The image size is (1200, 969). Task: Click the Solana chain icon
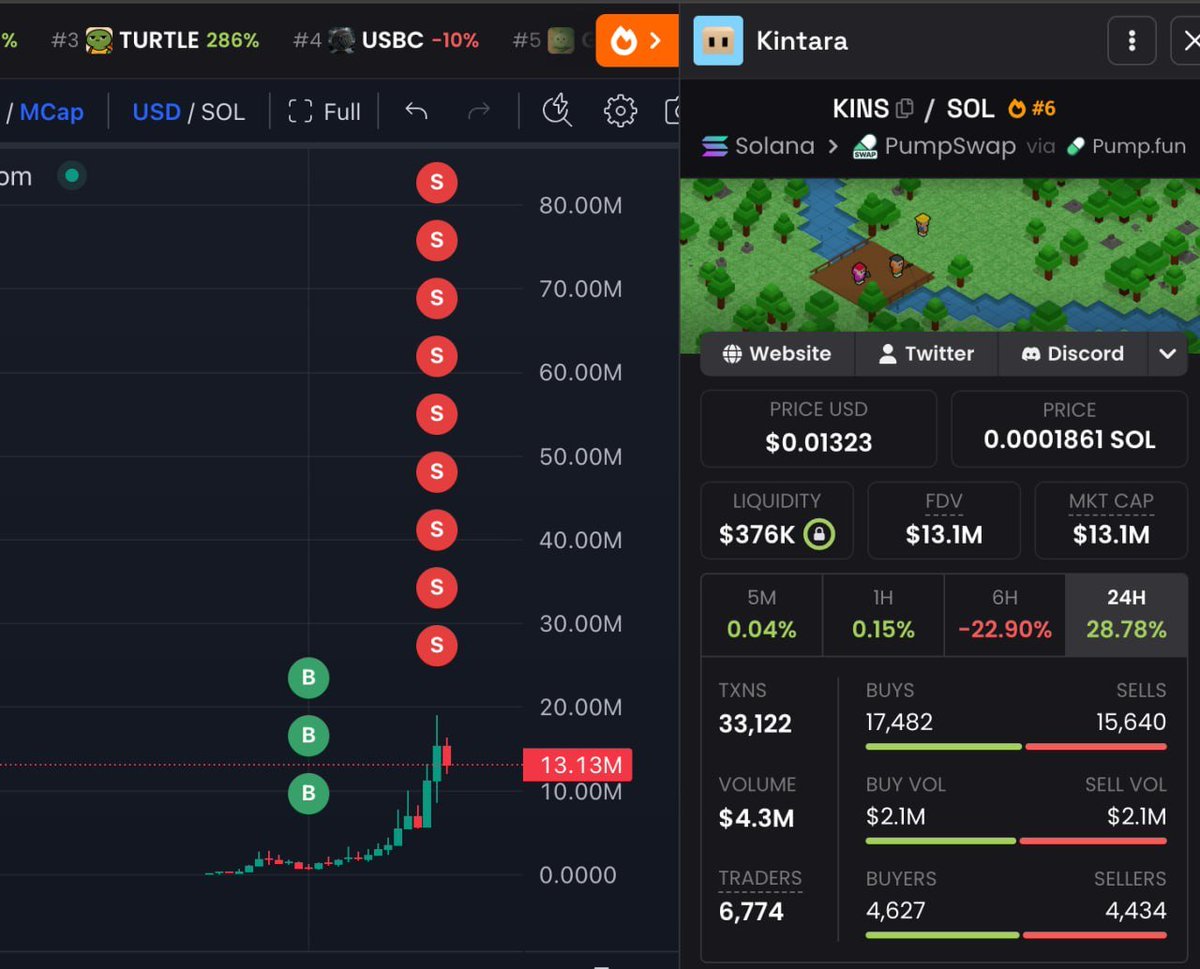[x=715, y=146]
